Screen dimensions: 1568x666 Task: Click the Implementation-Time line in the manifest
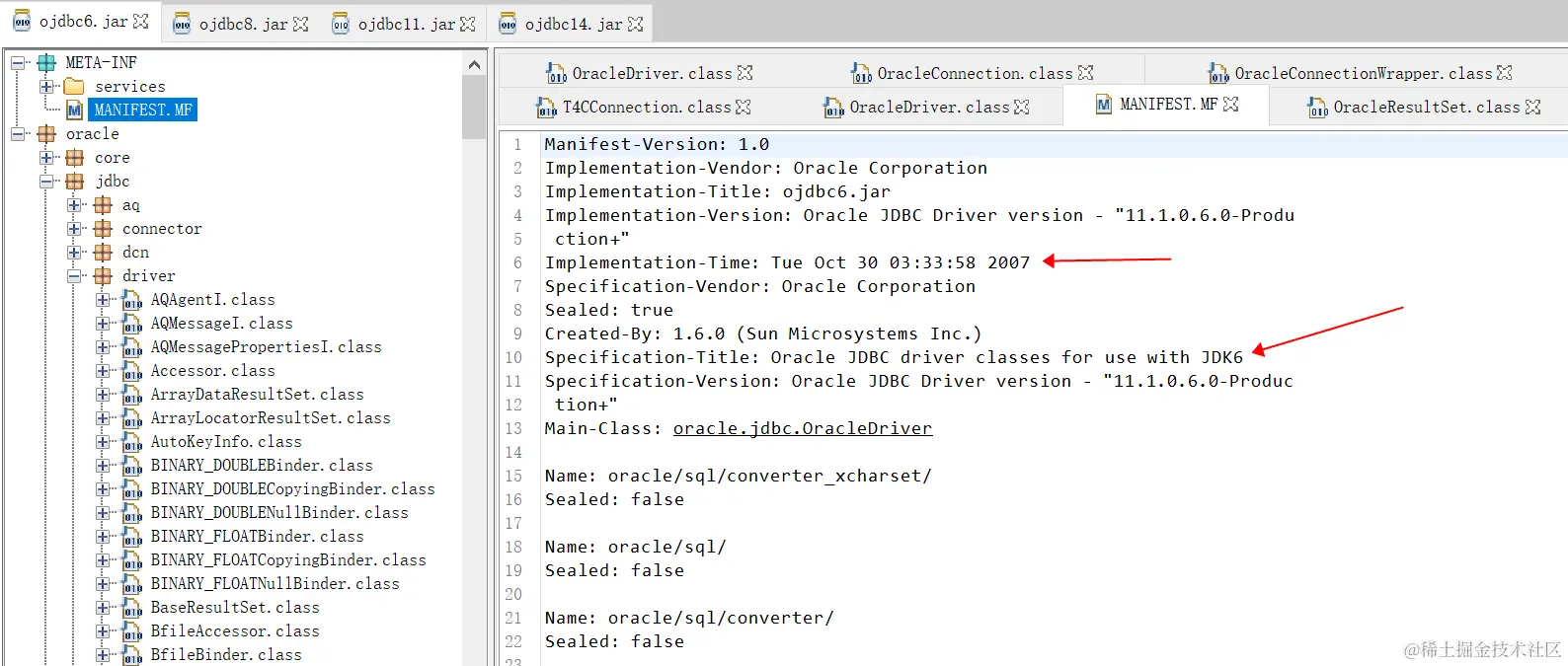pyautogui.click(x=787, y=262)
